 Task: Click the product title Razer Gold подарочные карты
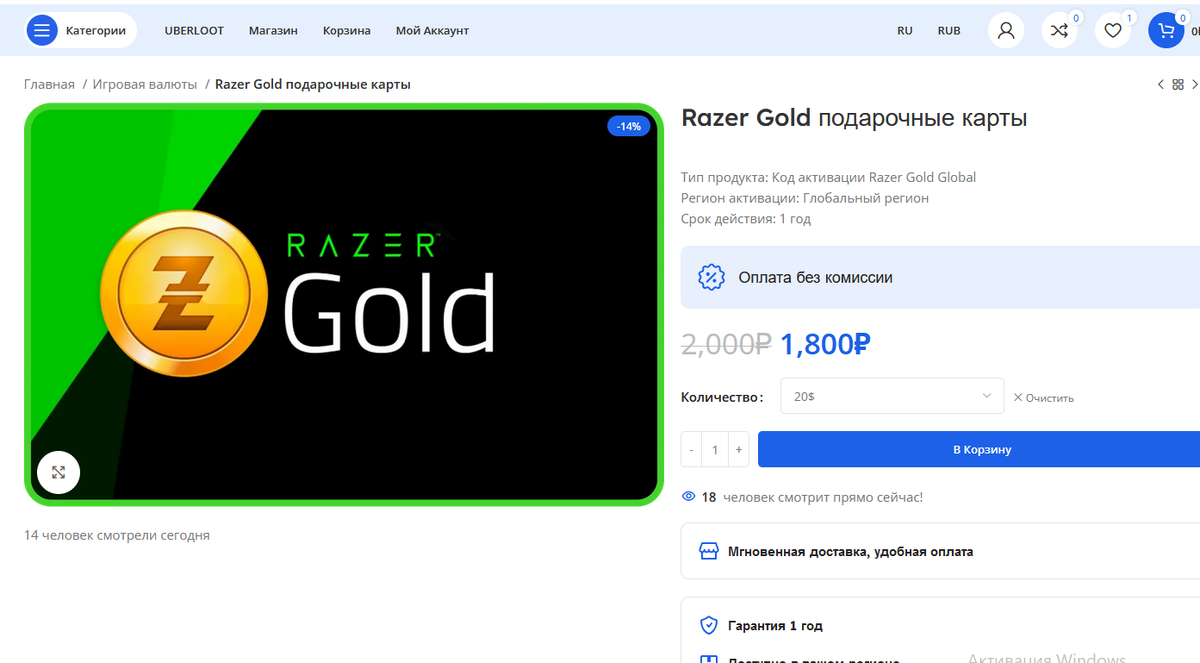click(x=854, y=118)
